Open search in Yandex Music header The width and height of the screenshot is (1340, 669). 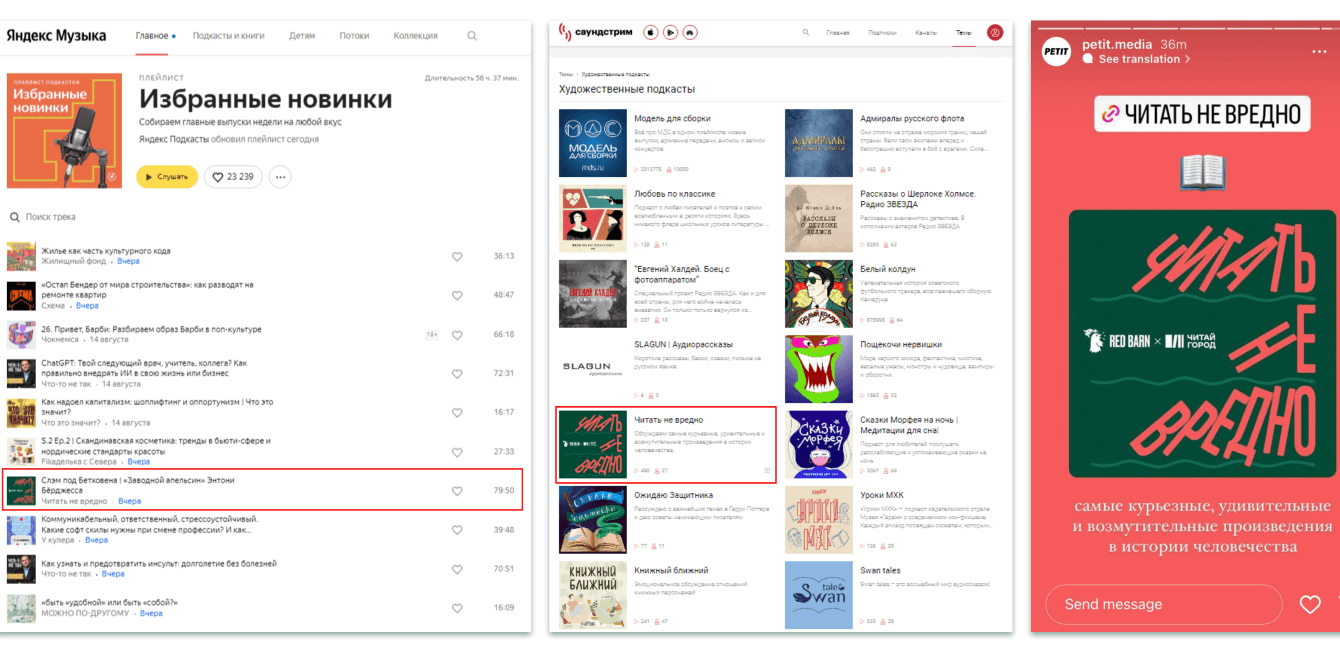pos(472,36)
